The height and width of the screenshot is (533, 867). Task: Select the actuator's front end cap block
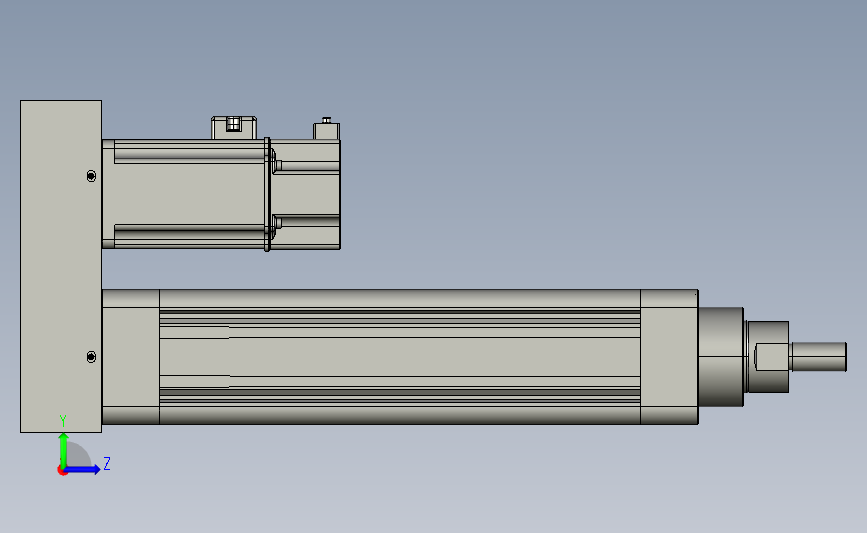coord(670,357)
